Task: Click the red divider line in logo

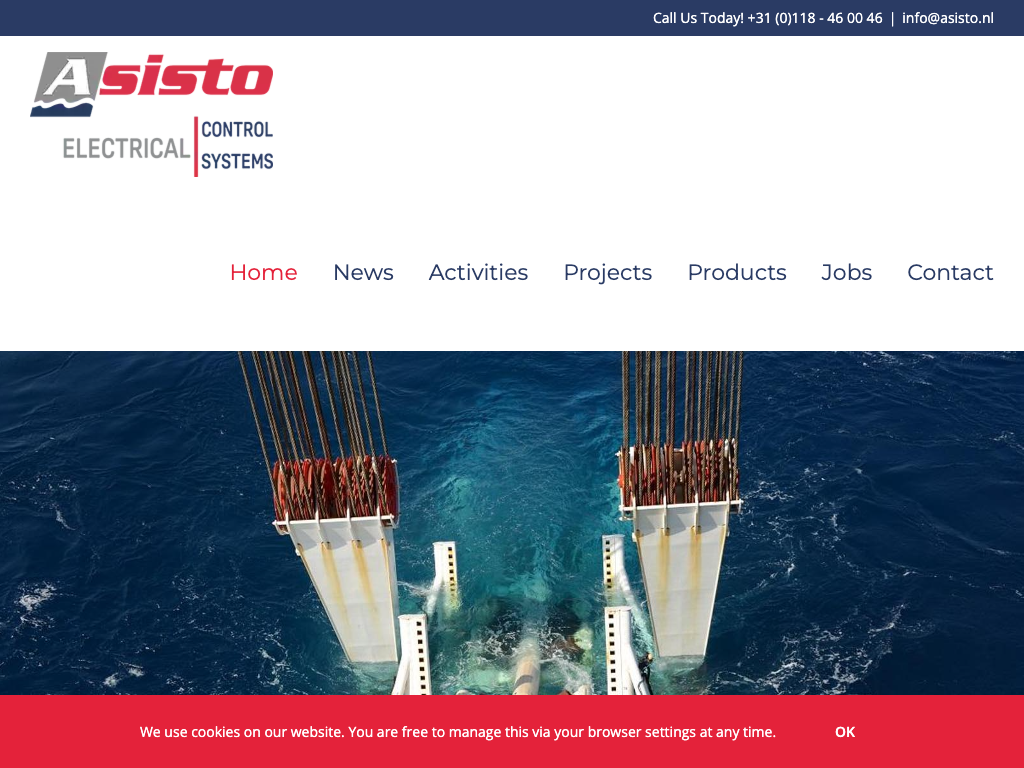Action: 195,146
